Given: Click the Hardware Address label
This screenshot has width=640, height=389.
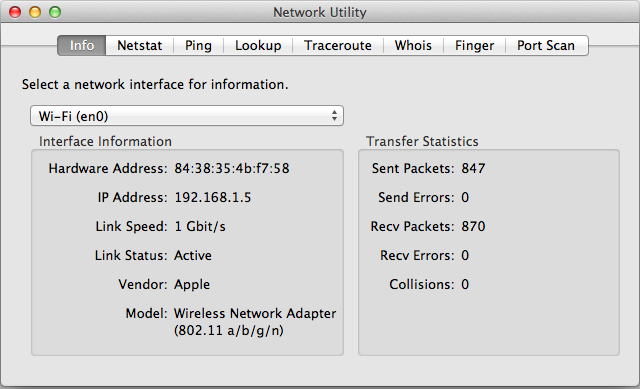Looking at the screenshot, I should pos(108,168).
